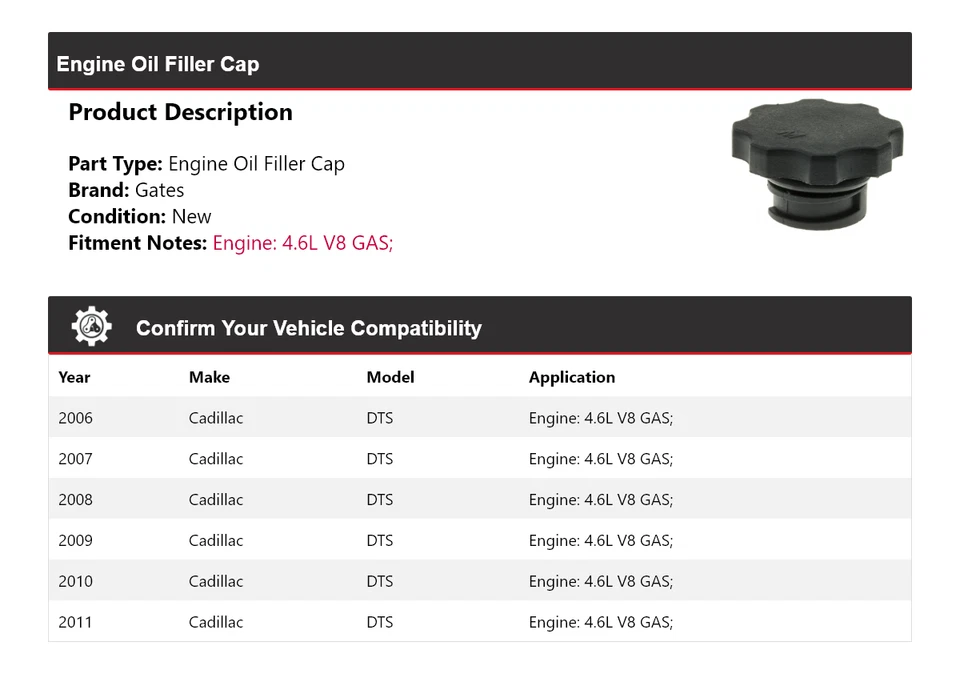The width and height of the screenshot is (960, 674).
Task: Click the Confirm Your Vehicle Compatibility banner
Action: (308, 328)
